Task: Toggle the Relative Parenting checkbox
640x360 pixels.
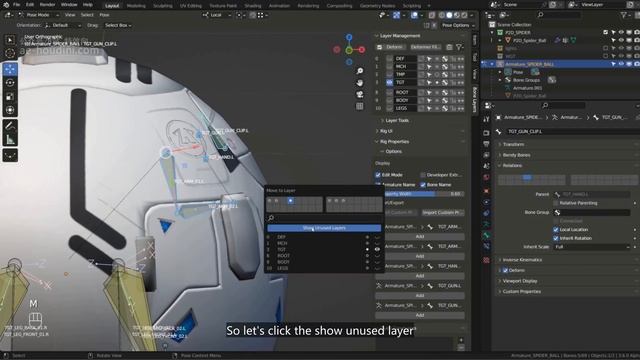Action: coord(556,203)
